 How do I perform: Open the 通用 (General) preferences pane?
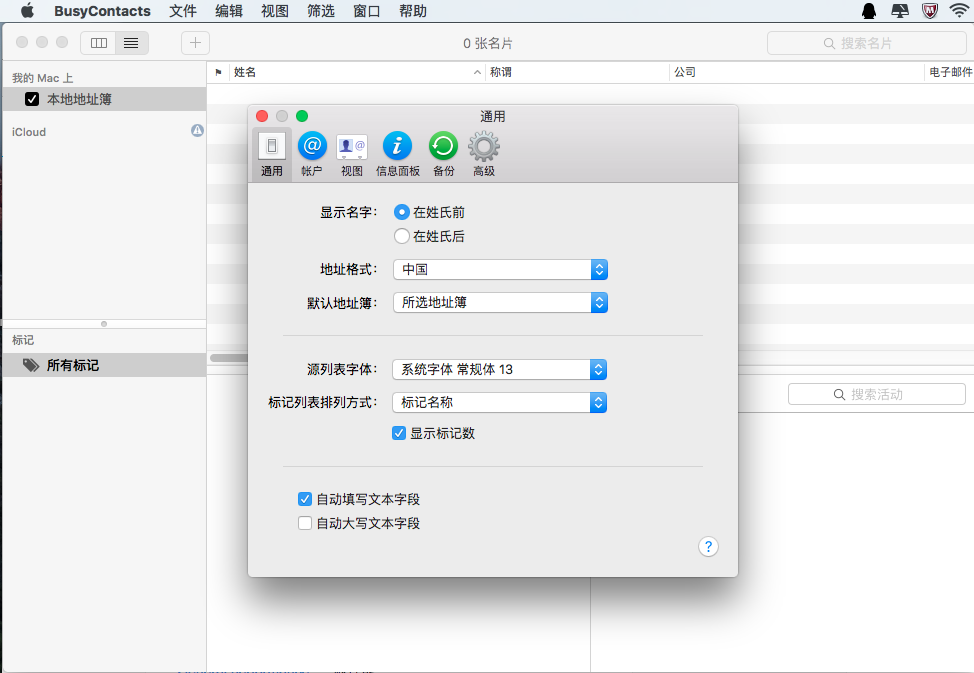(x=271, y=154)
